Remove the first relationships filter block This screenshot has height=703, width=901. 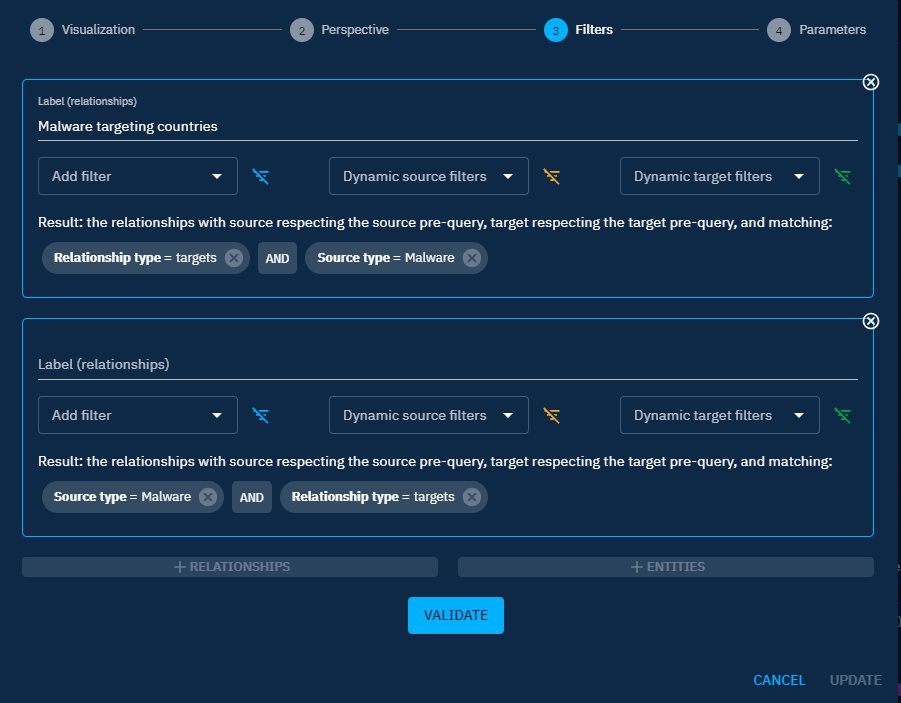pyautogui.click(x=870, y=82)
